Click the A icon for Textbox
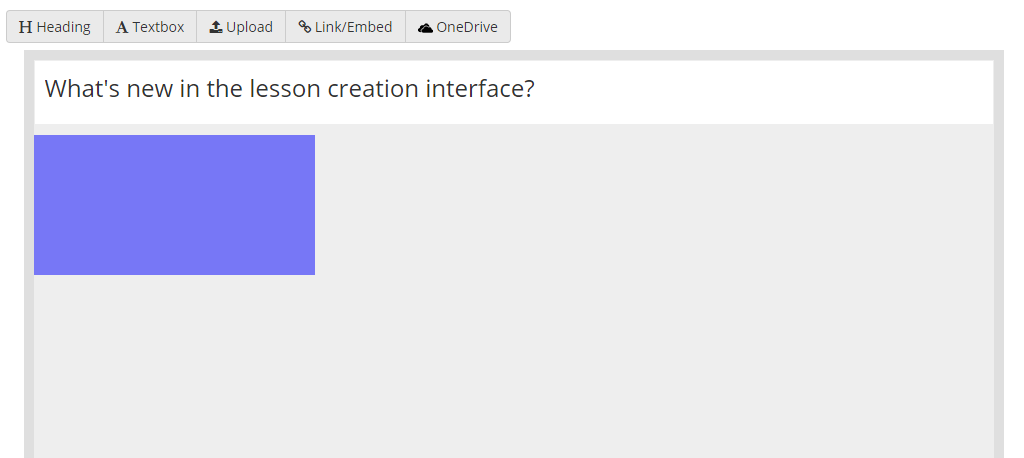The image size is (1024, 458). coord(122,27)
